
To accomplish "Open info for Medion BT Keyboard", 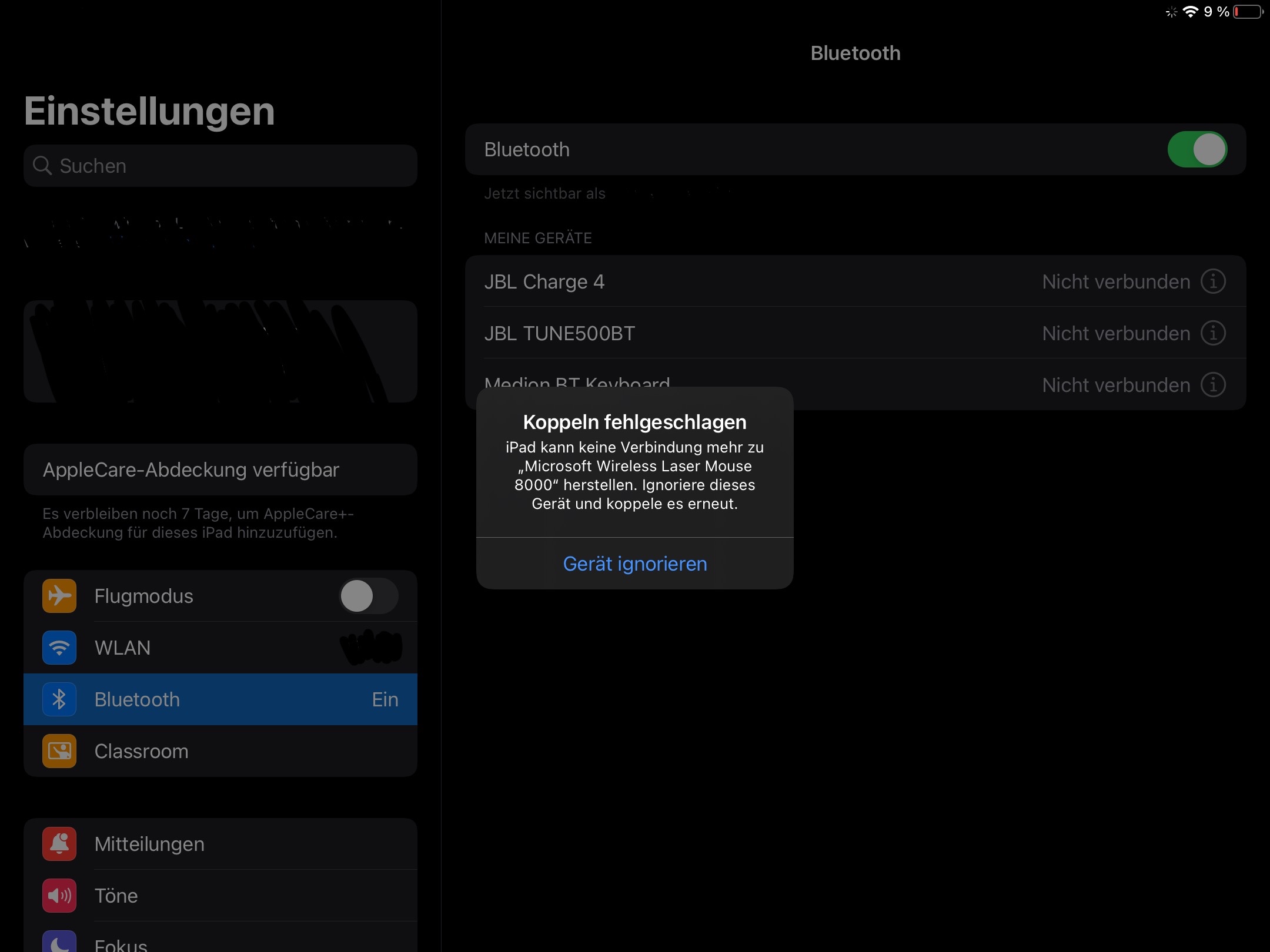I will tap(1213, 385).
